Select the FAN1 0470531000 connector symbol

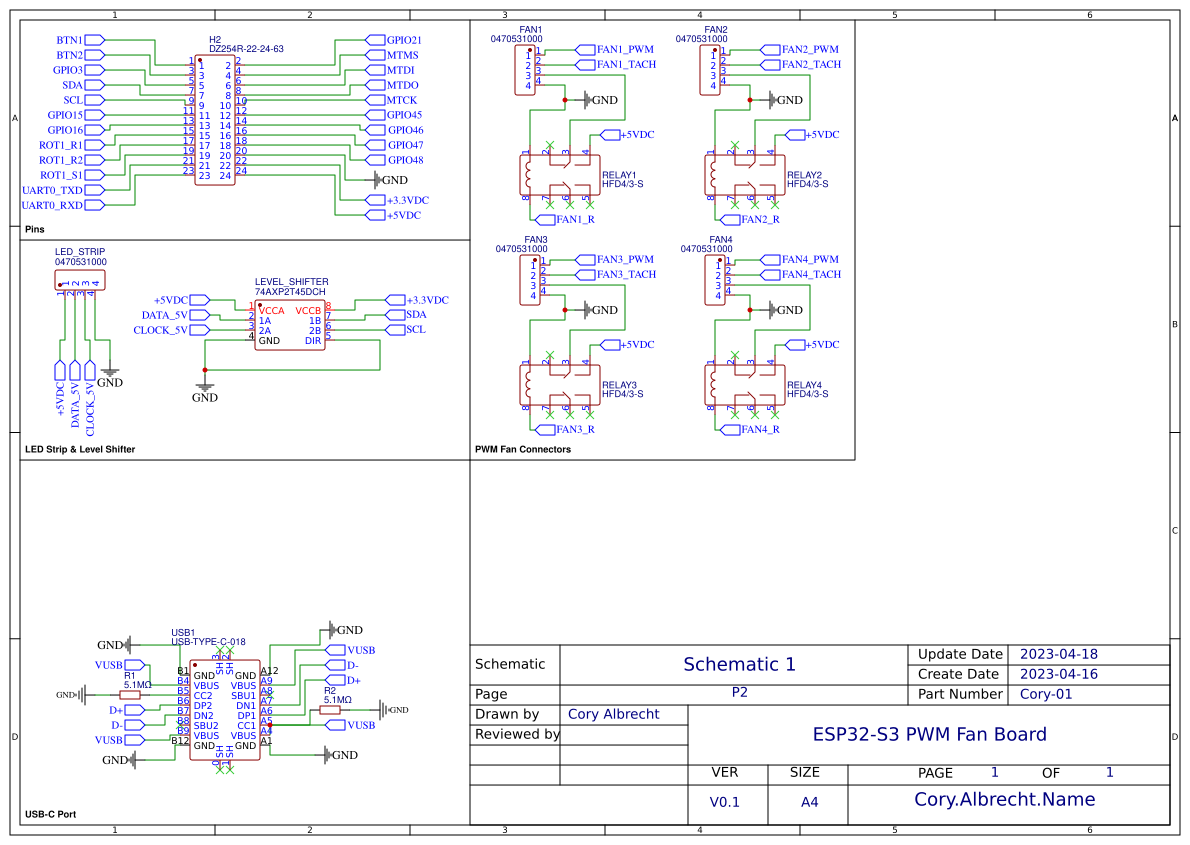(525, 70)
